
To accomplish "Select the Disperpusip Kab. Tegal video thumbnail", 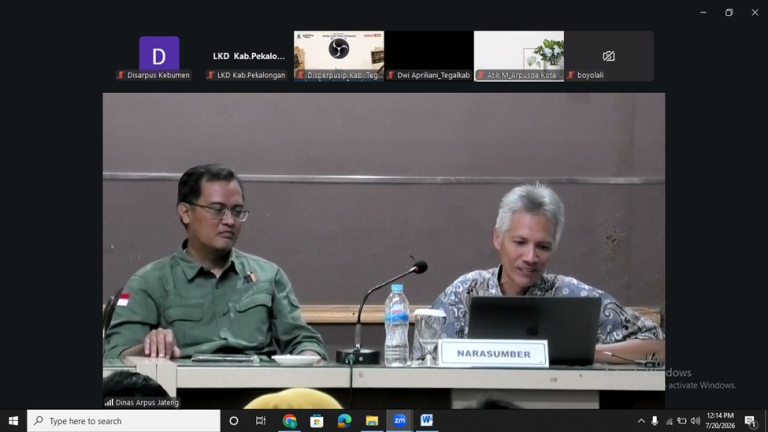I will pos(339,56).
